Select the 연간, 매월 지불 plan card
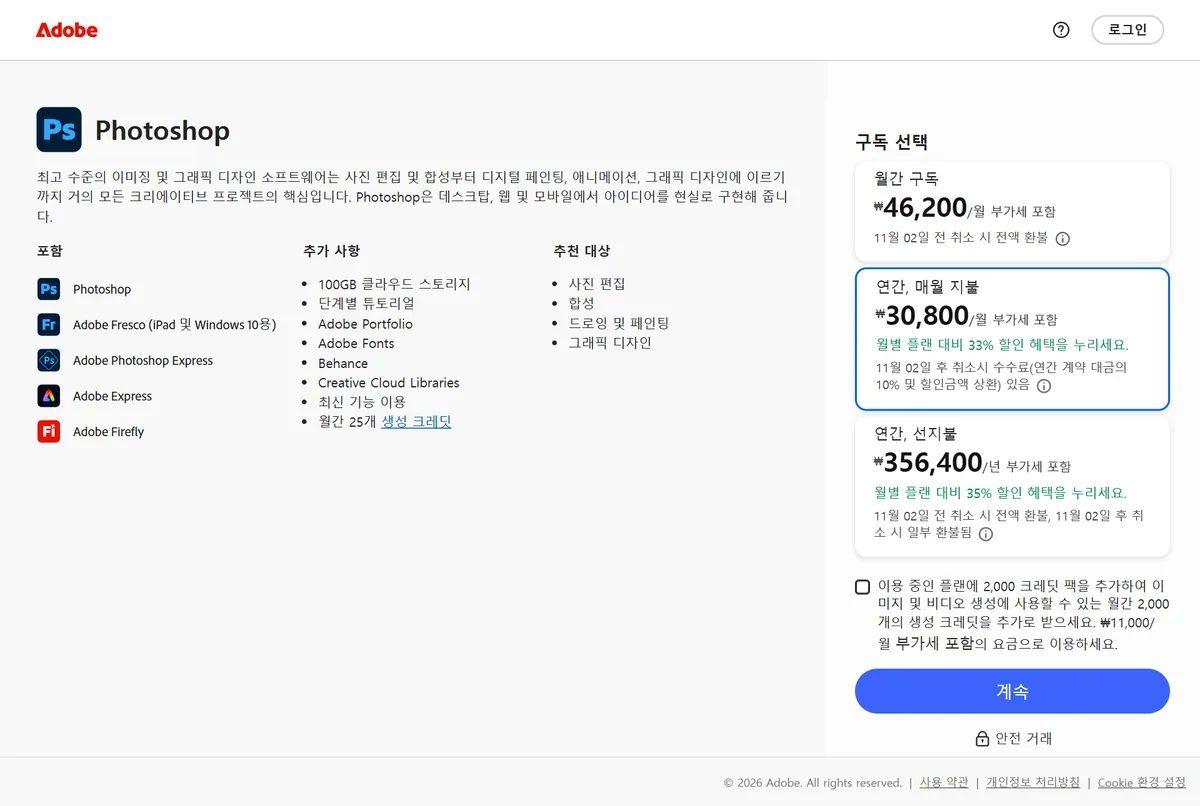Viewport: 1200px width, 806px height. pyautogui.click(x=1012, y=339)
